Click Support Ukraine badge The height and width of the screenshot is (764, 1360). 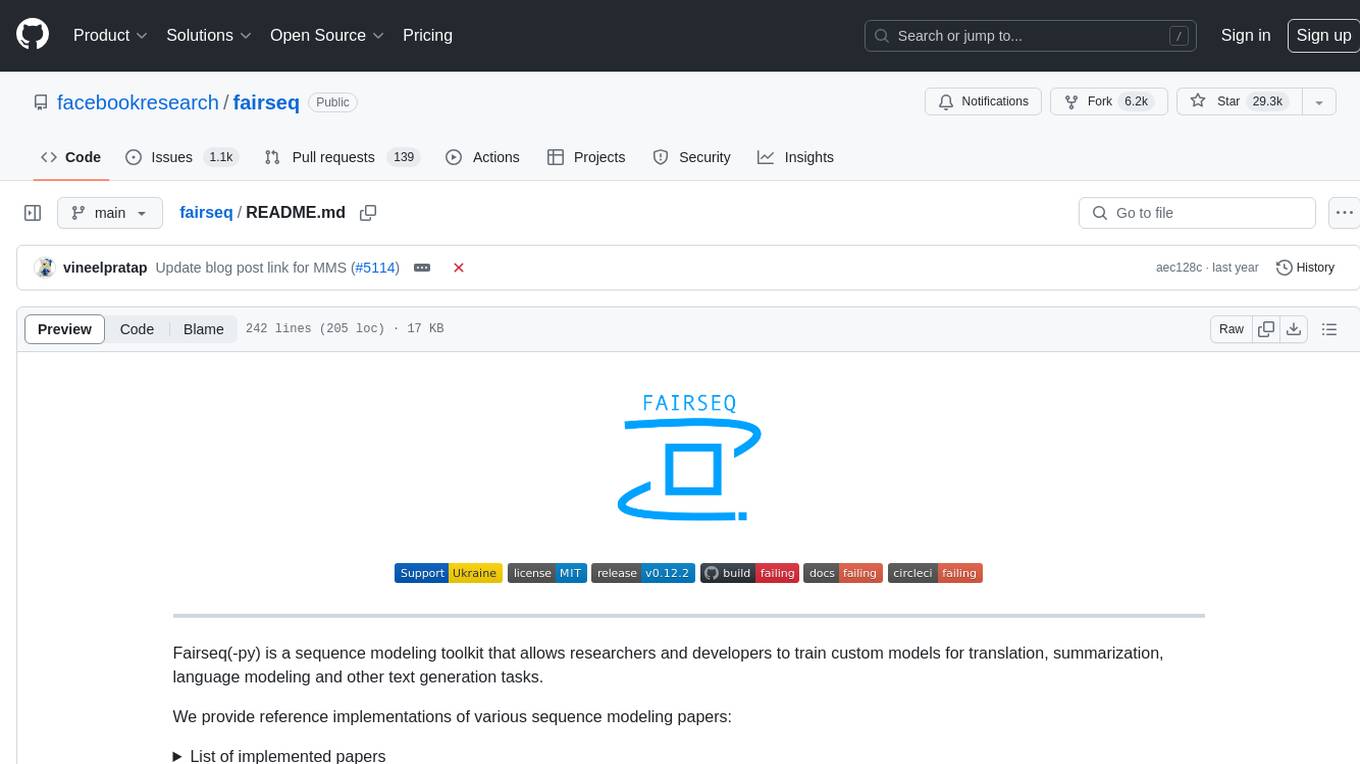448,573
